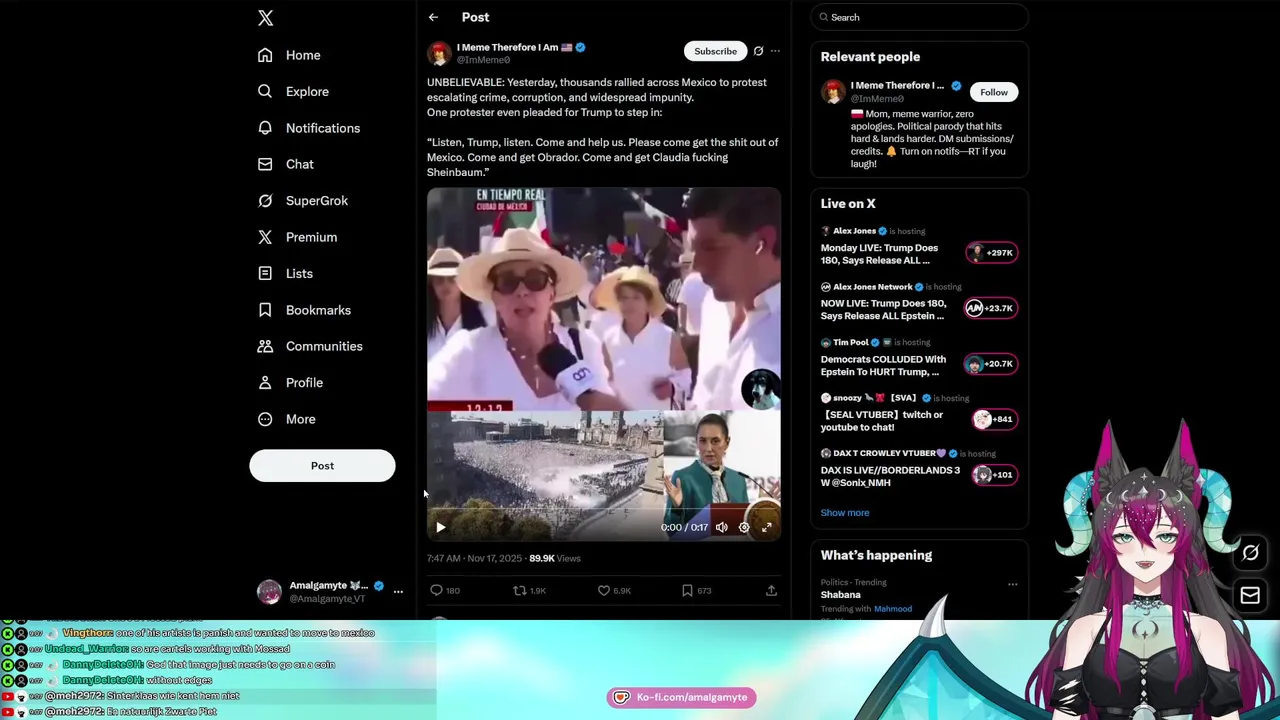
Task: Click the Profile icon in sidebar
Action: point(265,382)
